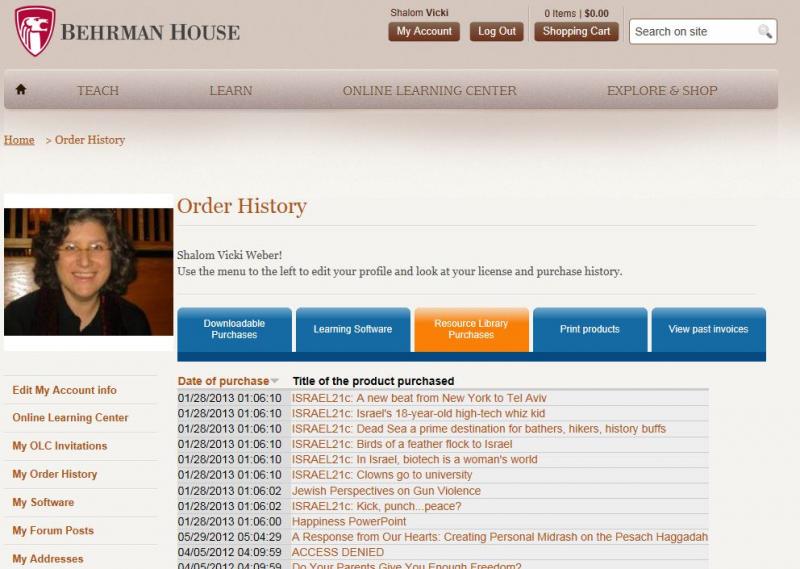Click the '0 Items | $0.00' cart summary
800x569 pixels.
coord(576,13)
